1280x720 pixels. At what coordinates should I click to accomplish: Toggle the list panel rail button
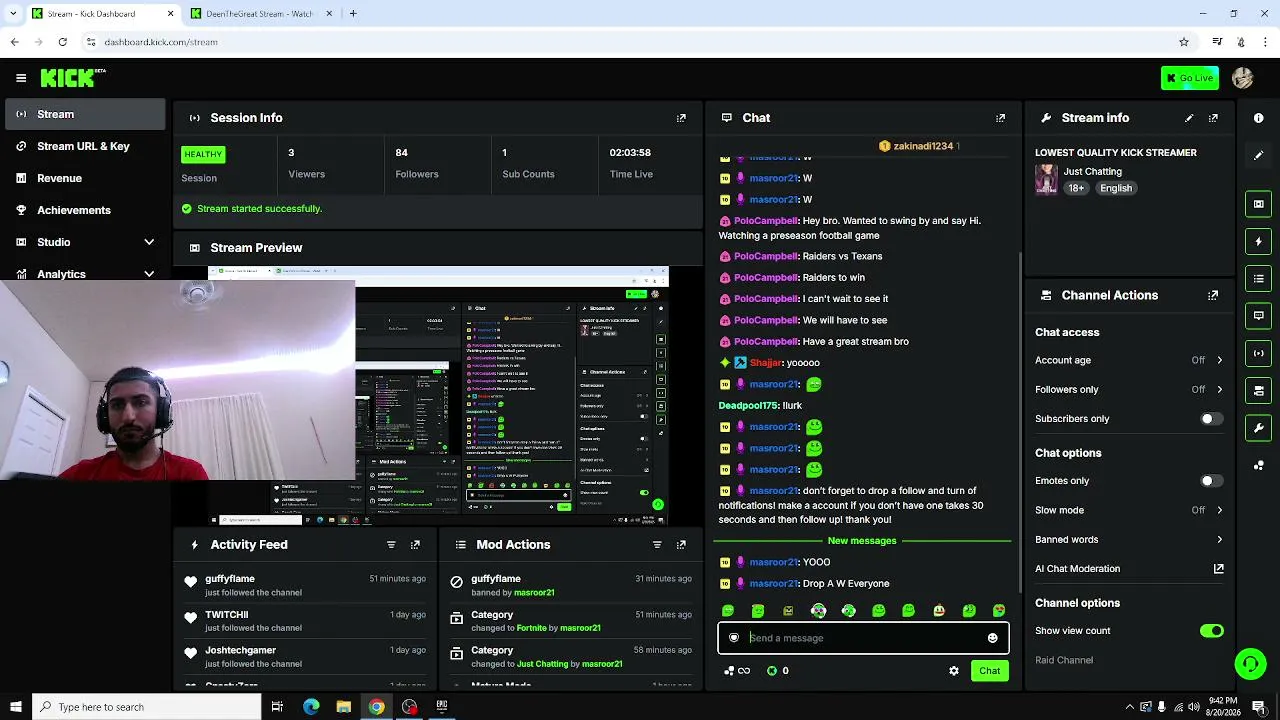1258,278
